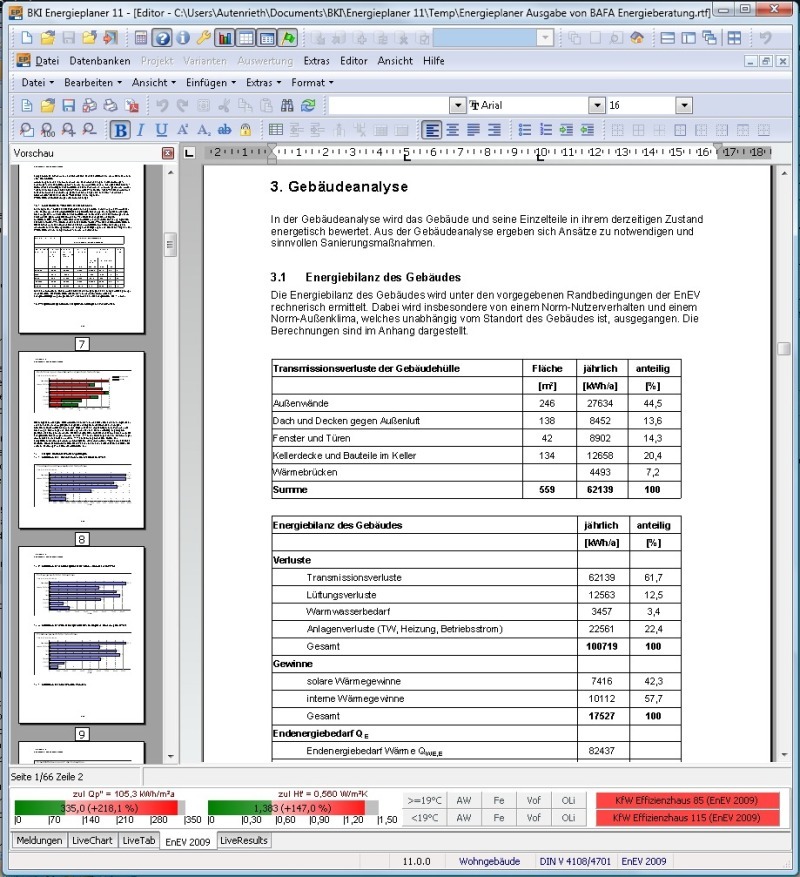The height and width of the screenshot is (877, 800).
Task: Insert a table using the table icon
Action: (276, 130)
